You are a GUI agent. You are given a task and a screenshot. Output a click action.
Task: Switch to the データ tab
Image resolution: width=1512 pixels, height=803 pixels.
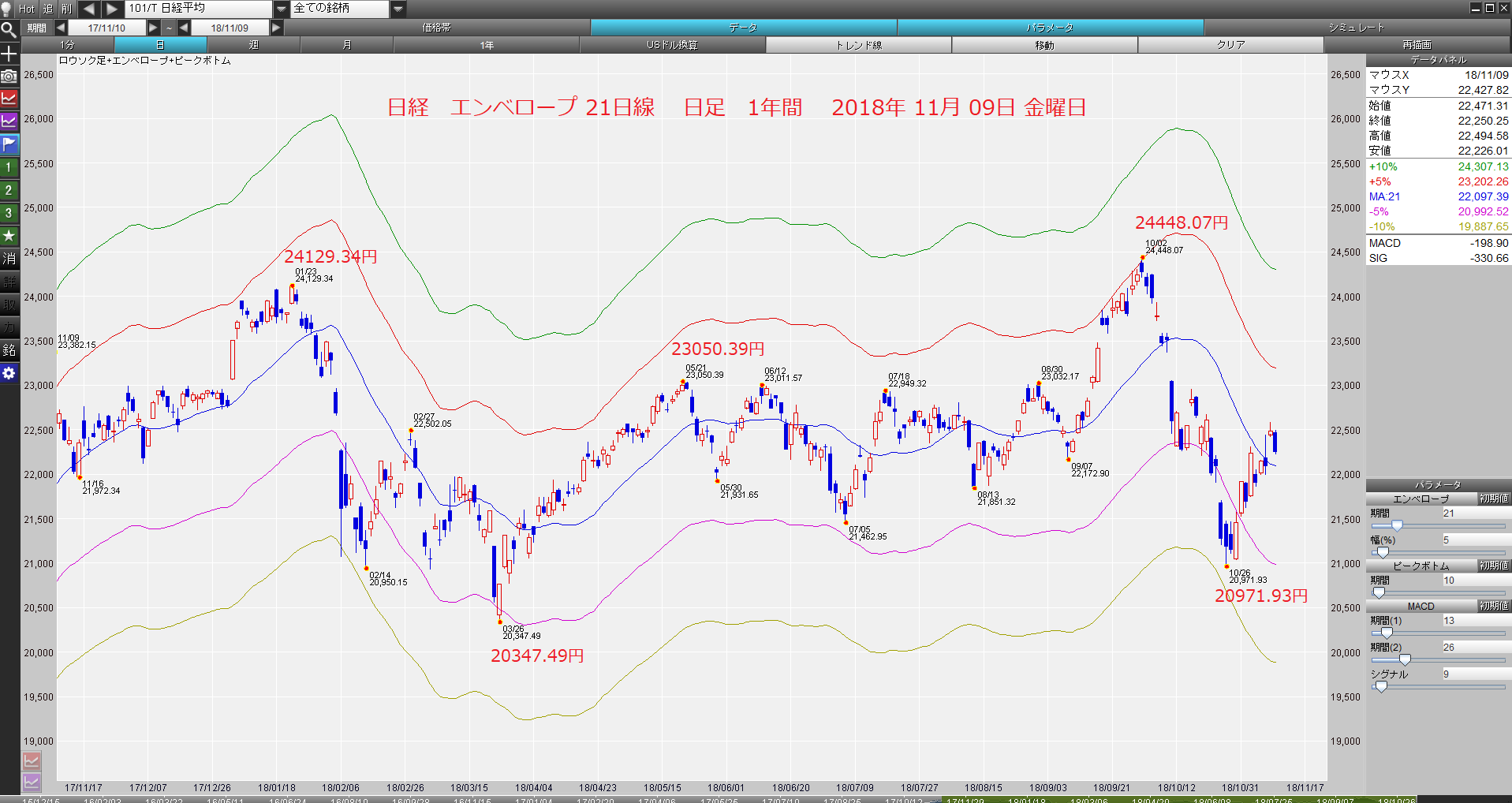(x=744, y=28)
